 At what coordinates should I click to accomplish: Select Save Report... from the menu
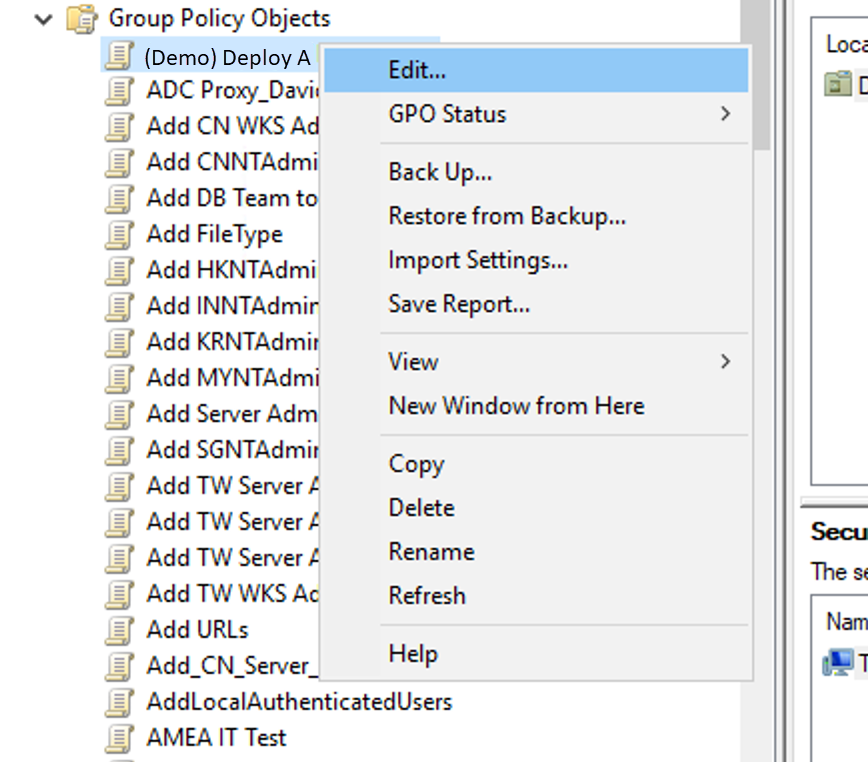click(459, 304)
